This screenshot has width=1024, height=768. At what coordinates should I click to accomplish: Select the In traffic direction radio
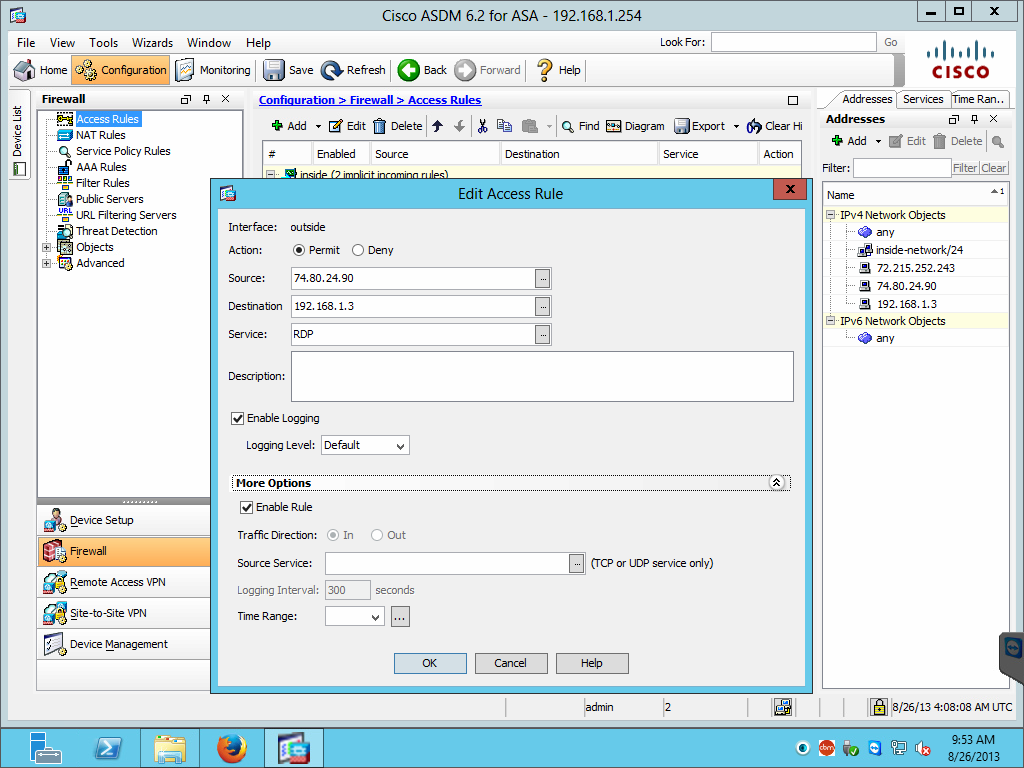click(x=333, y=535)
